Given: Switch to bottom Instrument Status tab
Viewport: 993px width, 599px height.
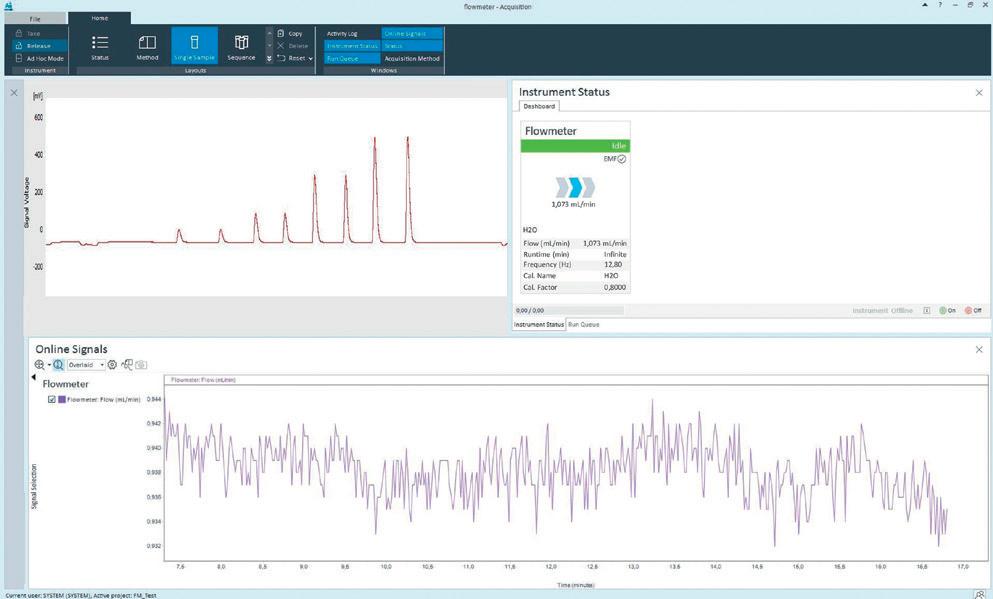Looking at the screenshot, I should point(538,324).
